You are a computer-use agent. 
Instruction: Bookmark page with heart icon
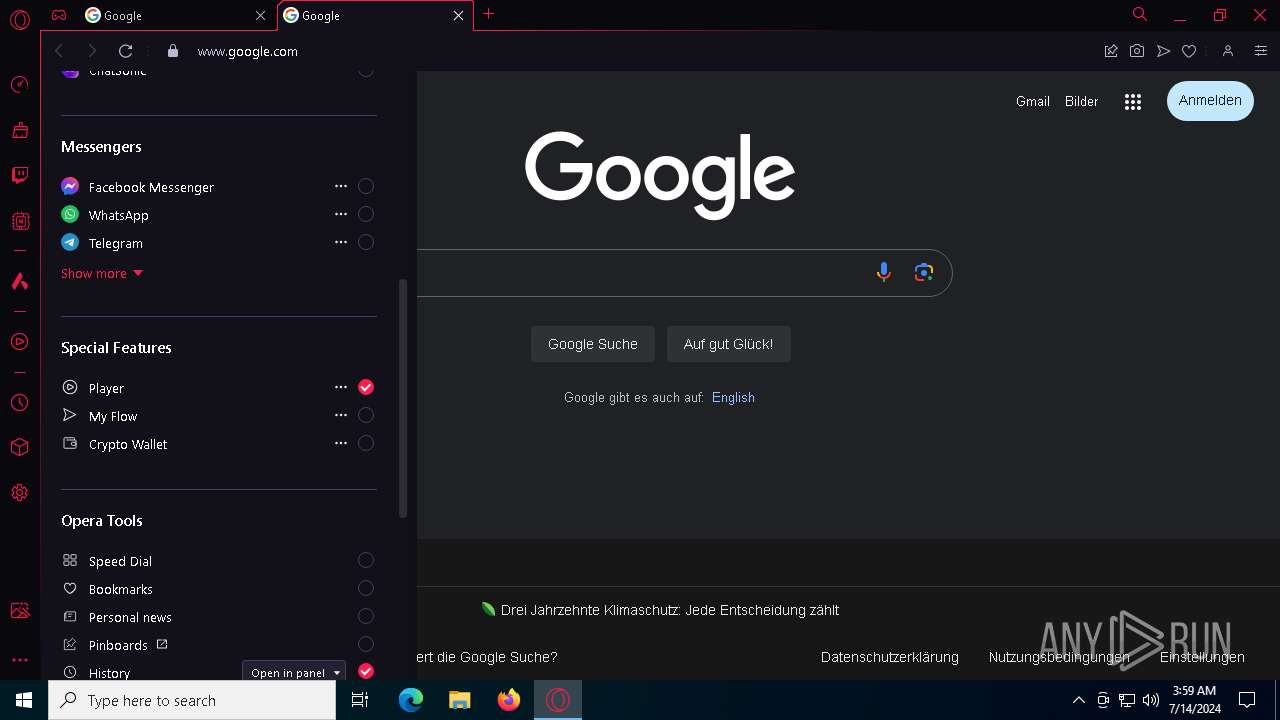tap(1189, 51)
